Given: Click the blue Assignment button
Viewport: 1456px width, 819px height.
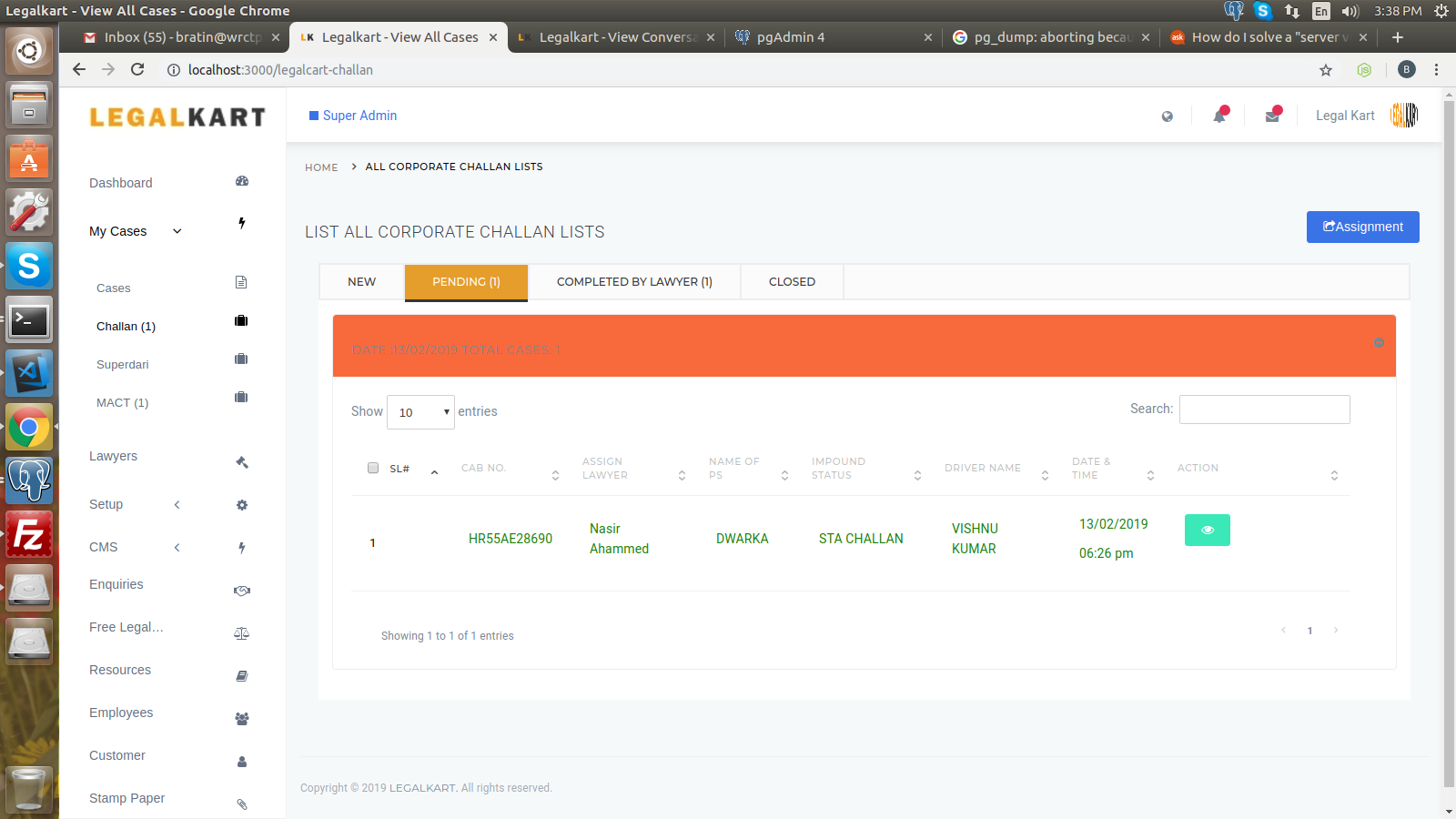Looking at the screenshot, I should 1362,227.
